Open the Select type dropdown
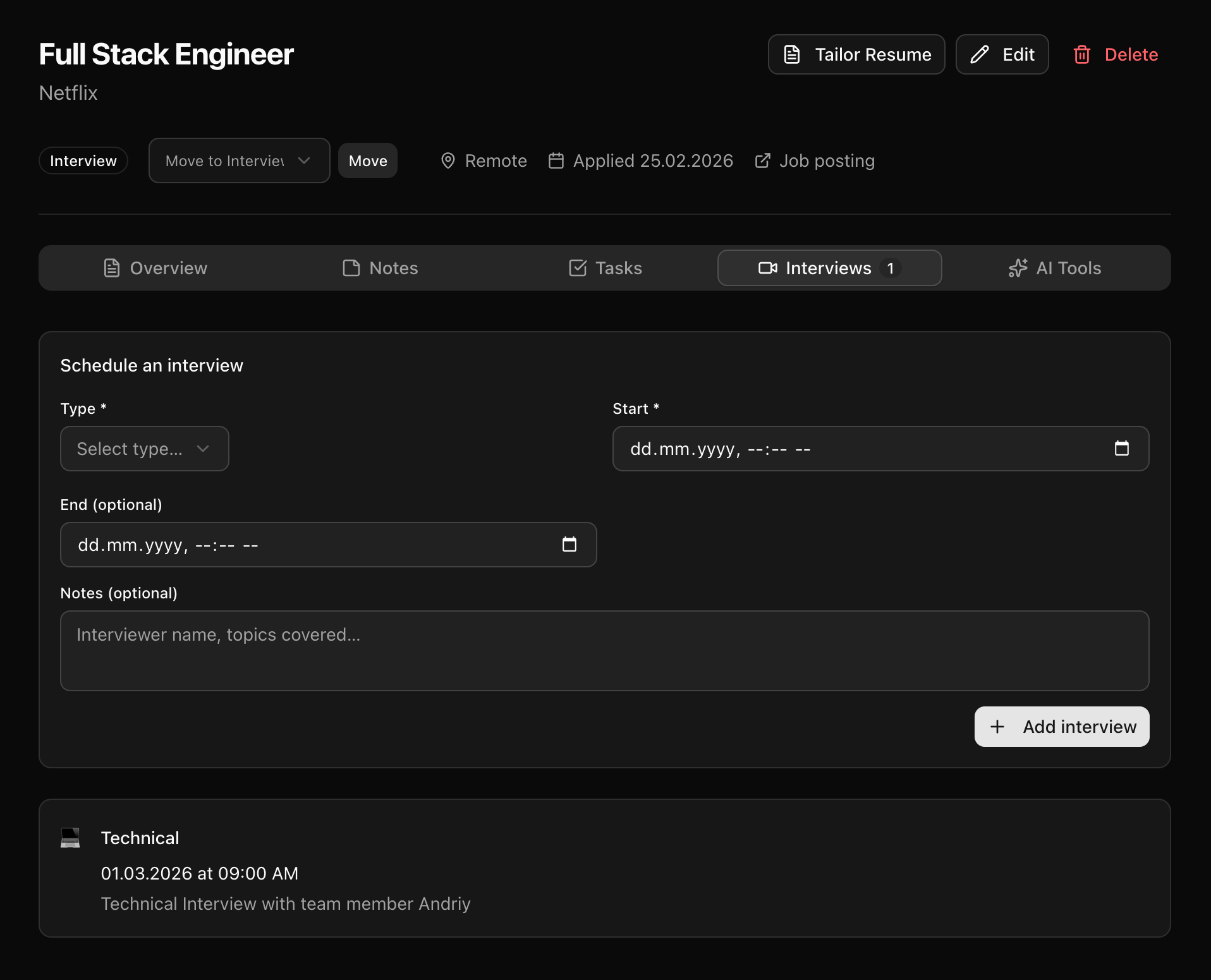This screenshot has height=980, width=1211. 144,449
